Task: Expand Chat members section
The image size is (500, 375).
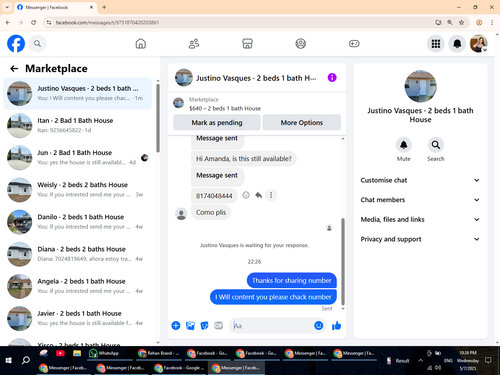Action: [420, 200]
